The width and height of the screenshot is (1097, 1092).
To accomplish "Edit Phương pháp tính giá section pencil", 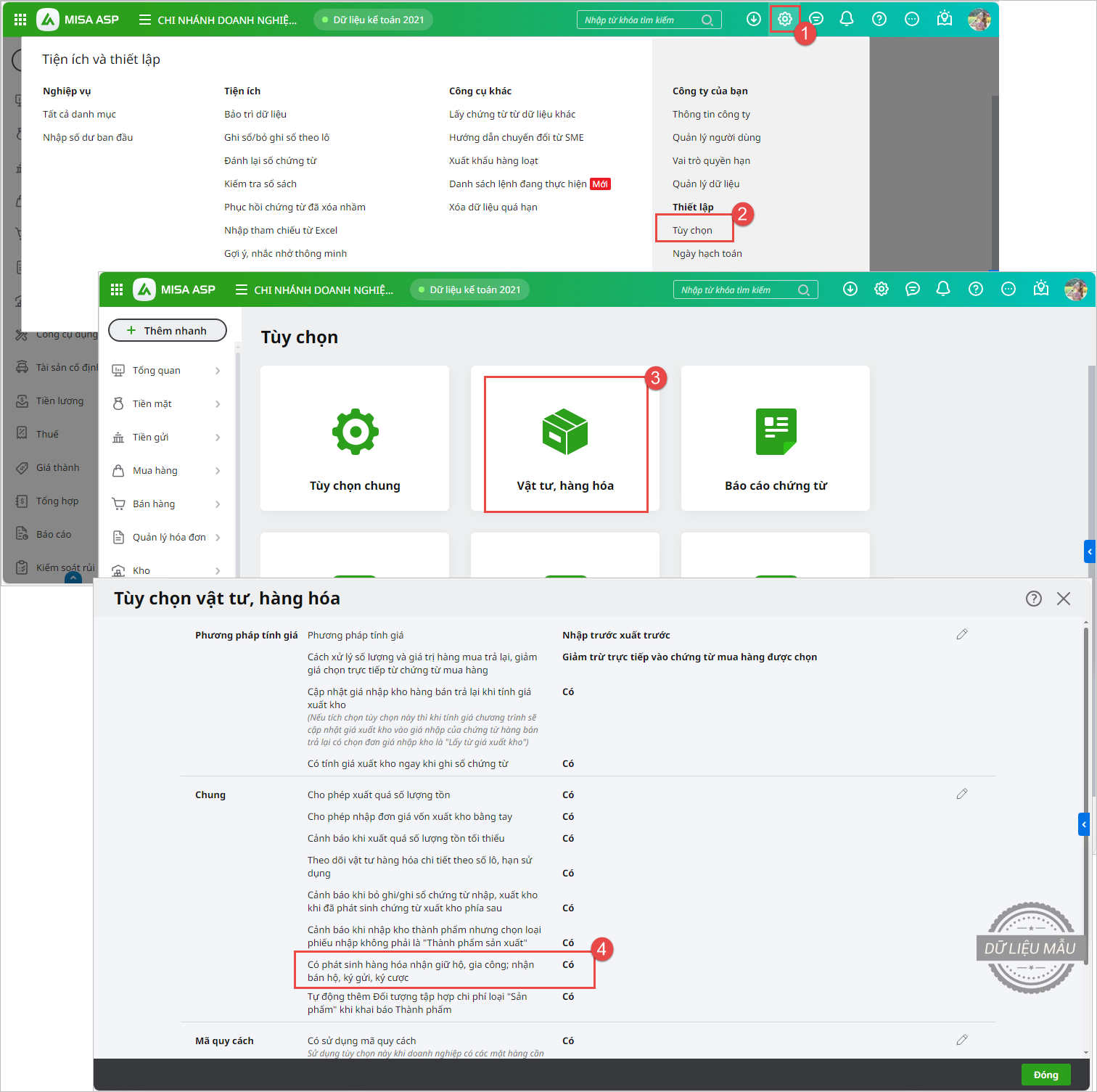I will [962, 634].
